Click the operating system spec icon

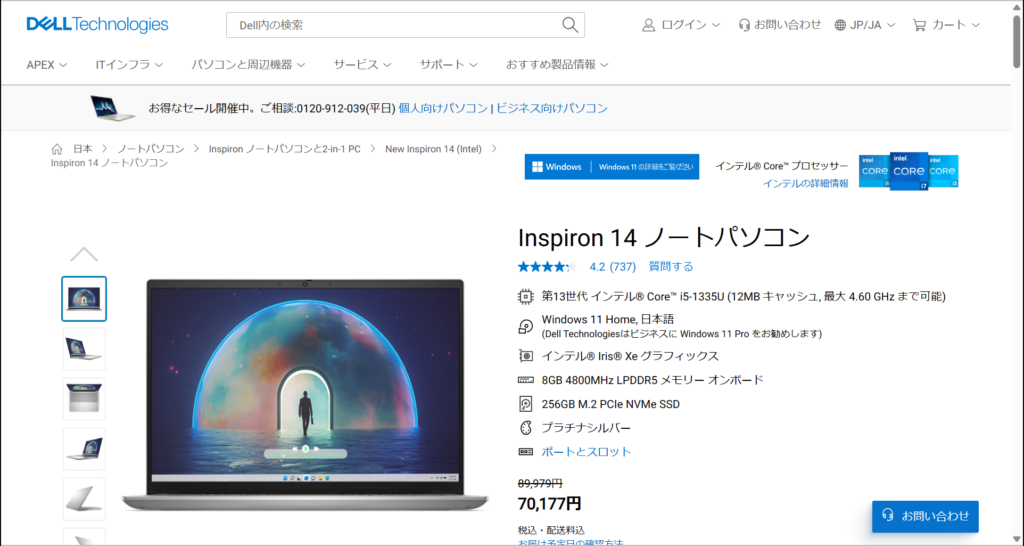525,326
